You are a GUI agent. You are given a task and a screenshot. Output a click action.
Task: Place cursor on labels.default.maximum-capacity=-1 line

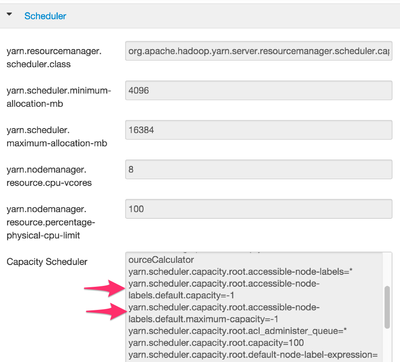(203, 319)
